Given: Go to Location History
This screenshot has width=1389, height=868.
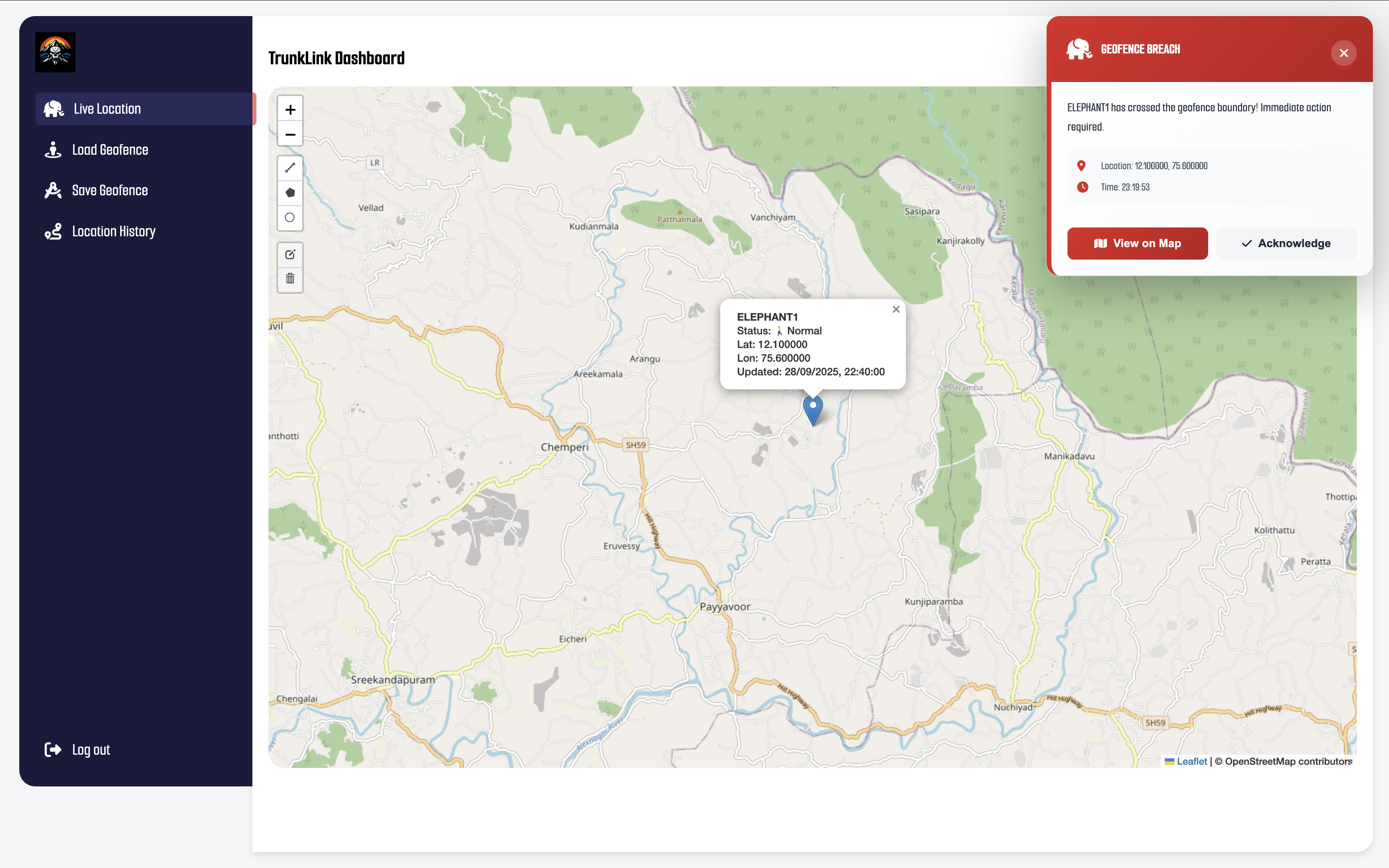Looking at the screenshot, I should pos(114,231).
